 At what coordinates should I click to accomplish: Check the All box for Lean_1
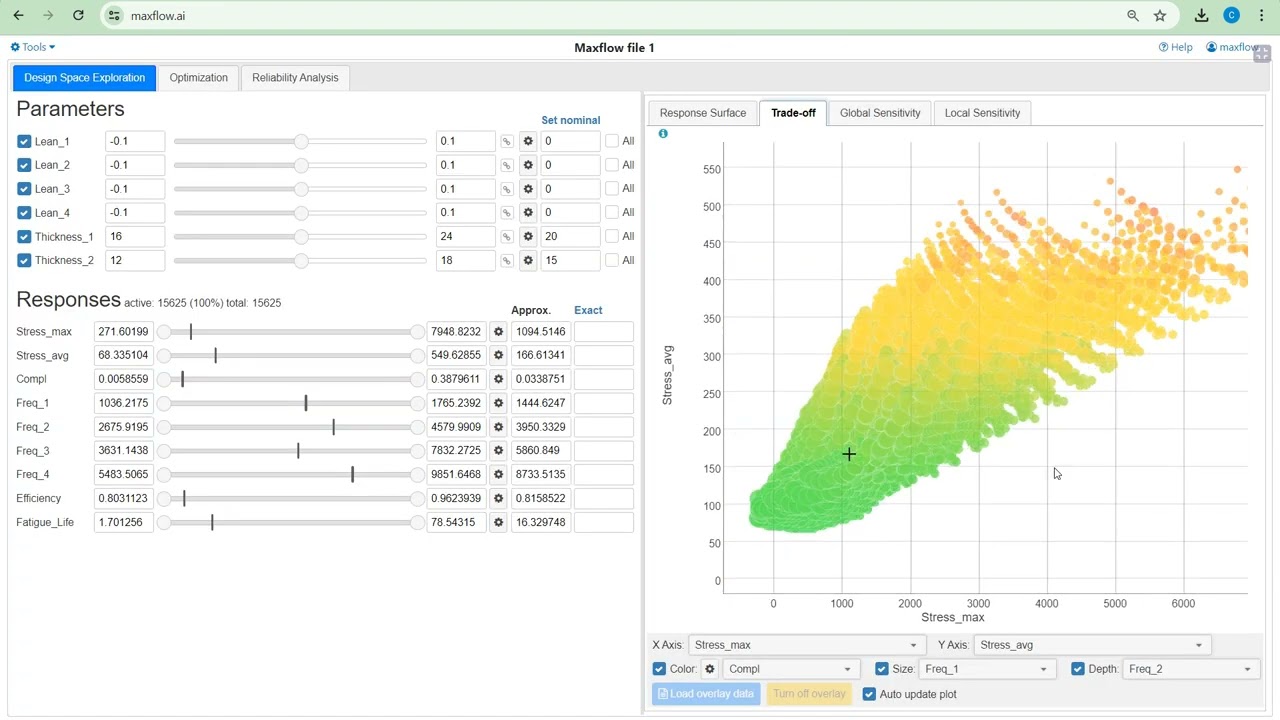point(612,141)
